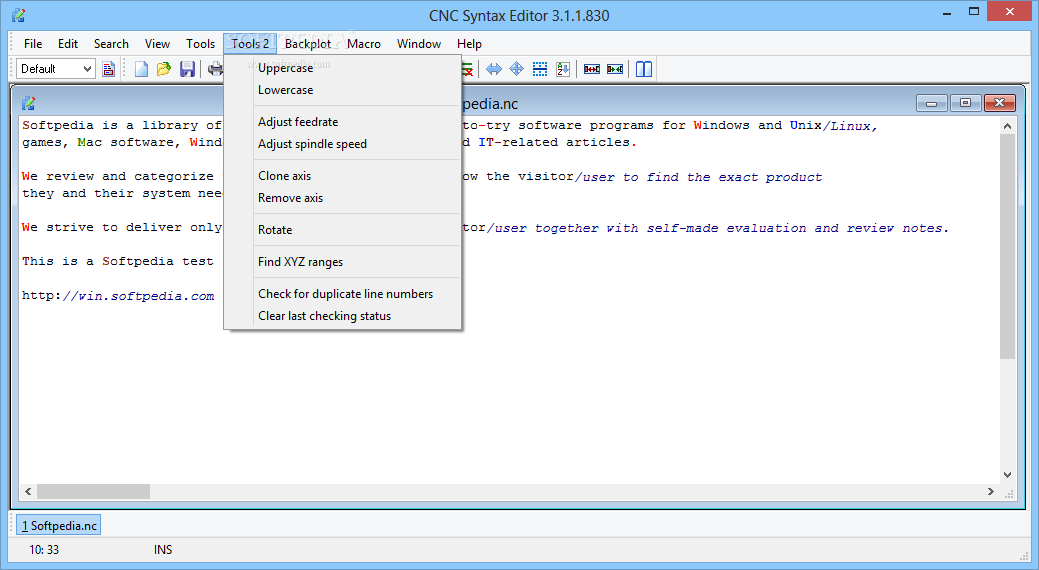Screen dimensions: 1039x570
Task: Open the Backplot menu
Action: click(307, 44)
